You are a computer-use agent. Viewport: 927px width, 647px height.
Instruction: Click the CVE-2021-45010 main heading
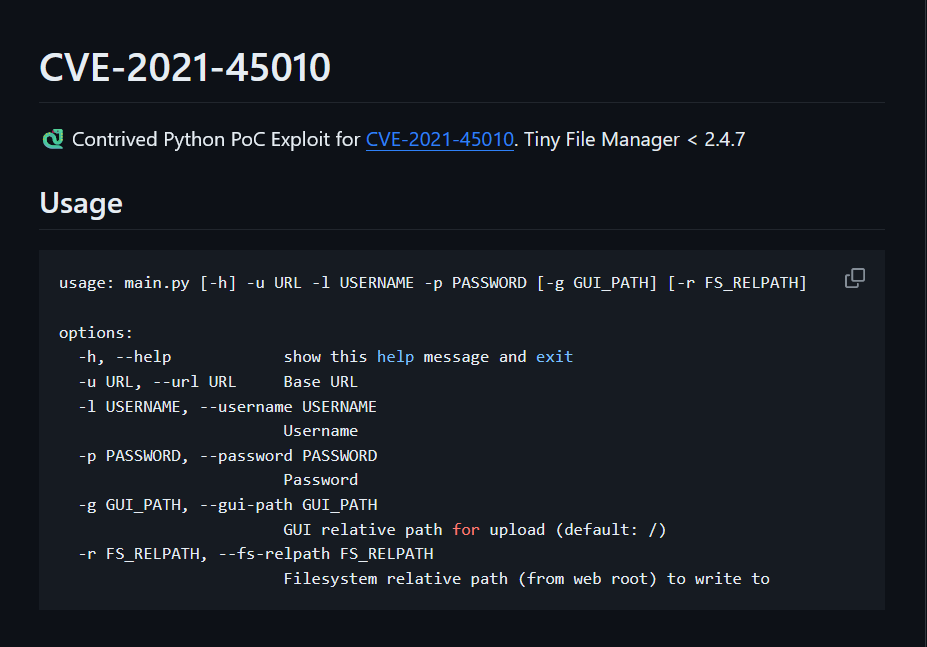(x=185, y=67)
